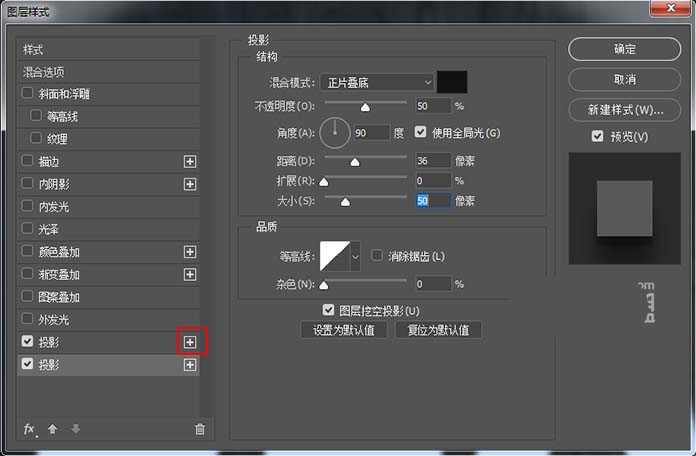The height and width of the screenshot is (456, 696).
Task: Select the 外发光 label in the effects list
Action: (x=54, y=320)
